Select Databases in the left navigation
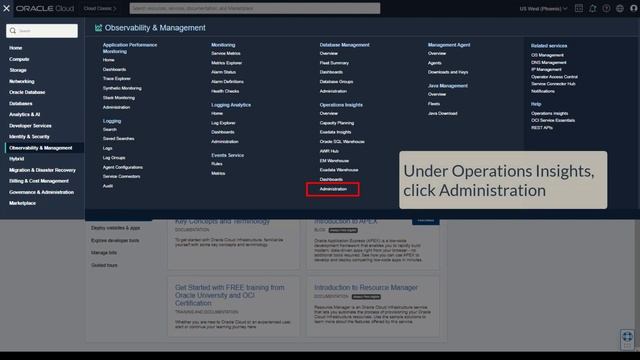The image size is (640, 360). 20,104
